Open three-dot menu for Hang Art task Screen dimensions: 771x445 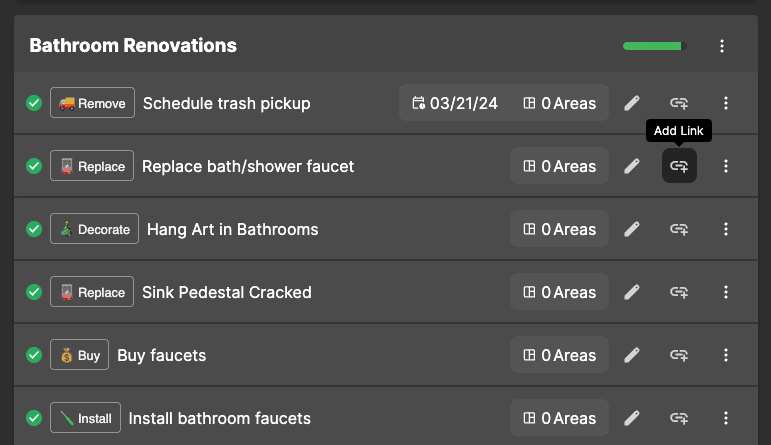click(x=726, y=229)
